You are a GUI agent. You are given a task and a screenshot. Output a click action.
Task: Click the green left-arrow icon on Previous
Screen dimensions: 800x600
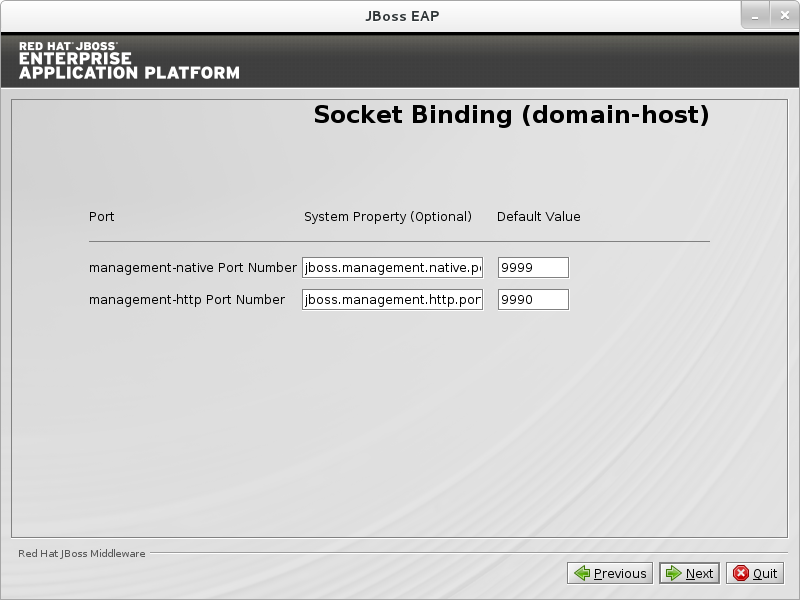581,573
